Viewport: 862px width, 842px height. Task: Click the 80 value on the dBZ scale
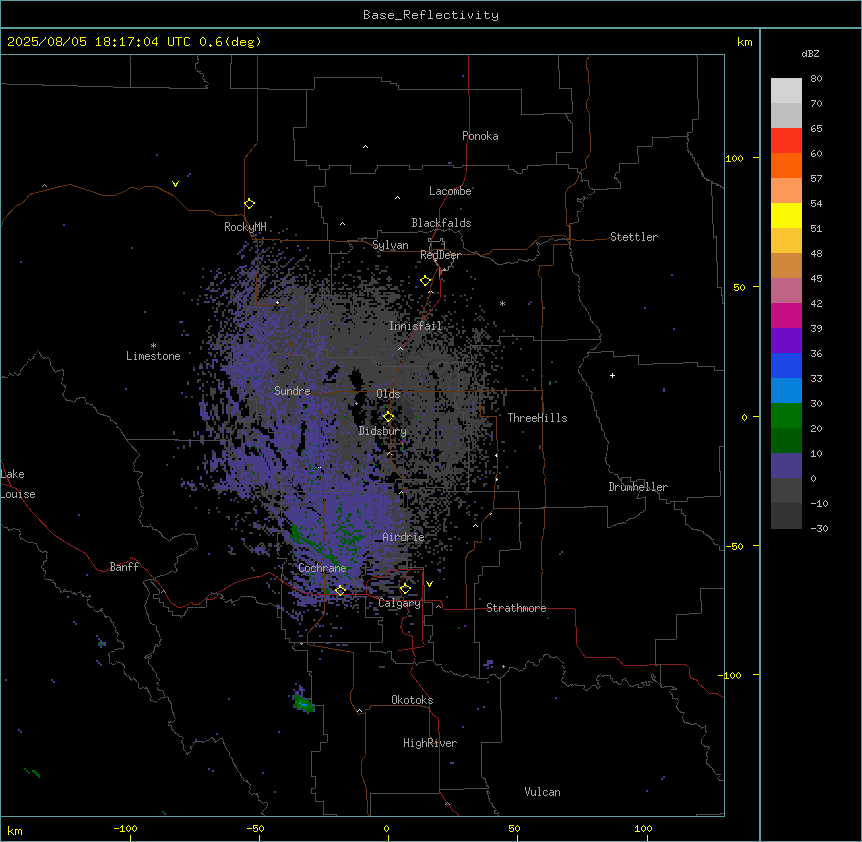pyautogui.click(x=816, y=79)
